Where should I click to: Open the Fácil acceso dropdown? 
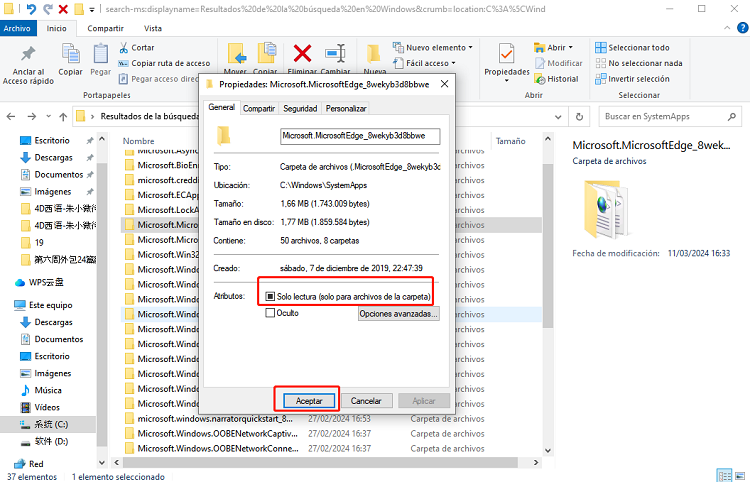(x=424, y=63)
